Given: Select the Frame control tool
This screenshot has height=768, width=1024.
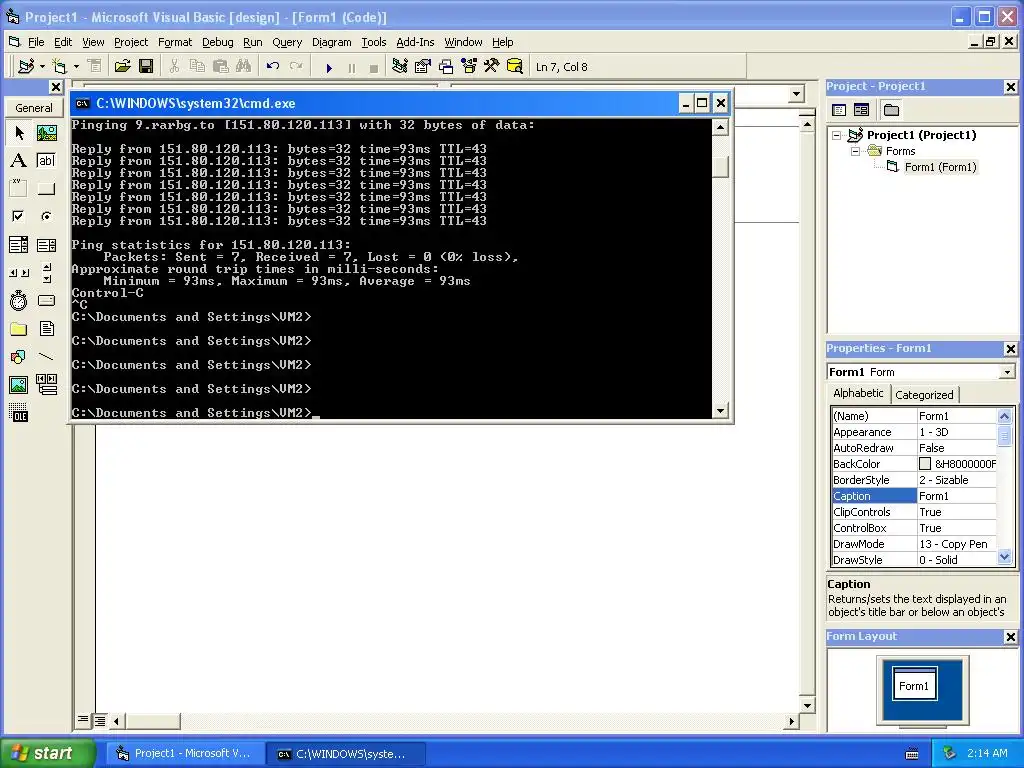Looking at the screenshot, I should click(19, 189).
